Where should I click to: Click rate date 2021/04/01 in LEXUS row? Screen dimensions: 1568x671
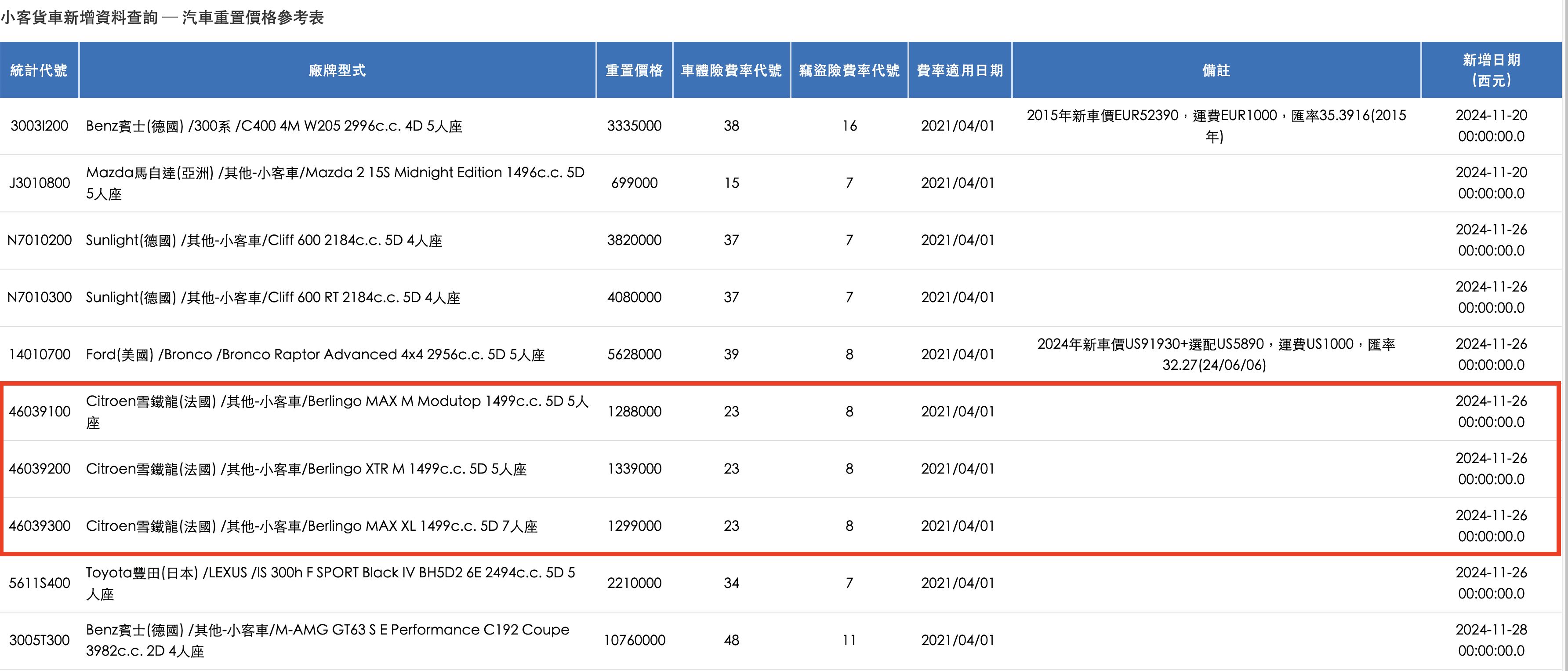(x=958, y=584)
